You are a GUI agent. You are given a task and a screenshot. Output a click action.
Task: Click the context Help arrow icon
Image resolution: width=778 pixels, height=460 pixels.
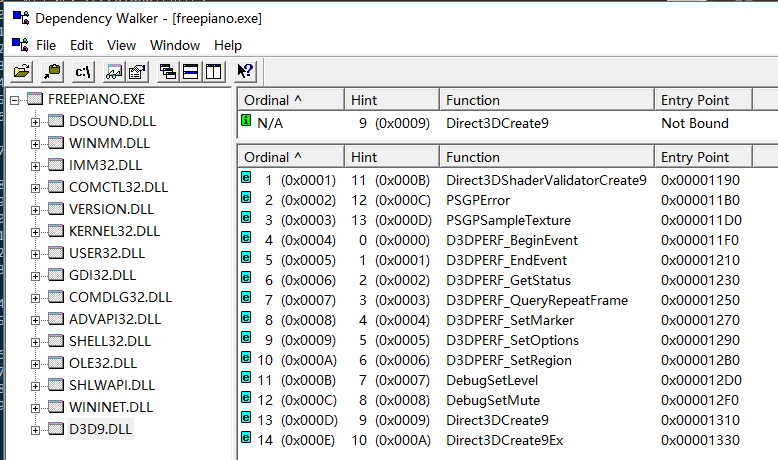pyautogui.click(x=245, y=71)
